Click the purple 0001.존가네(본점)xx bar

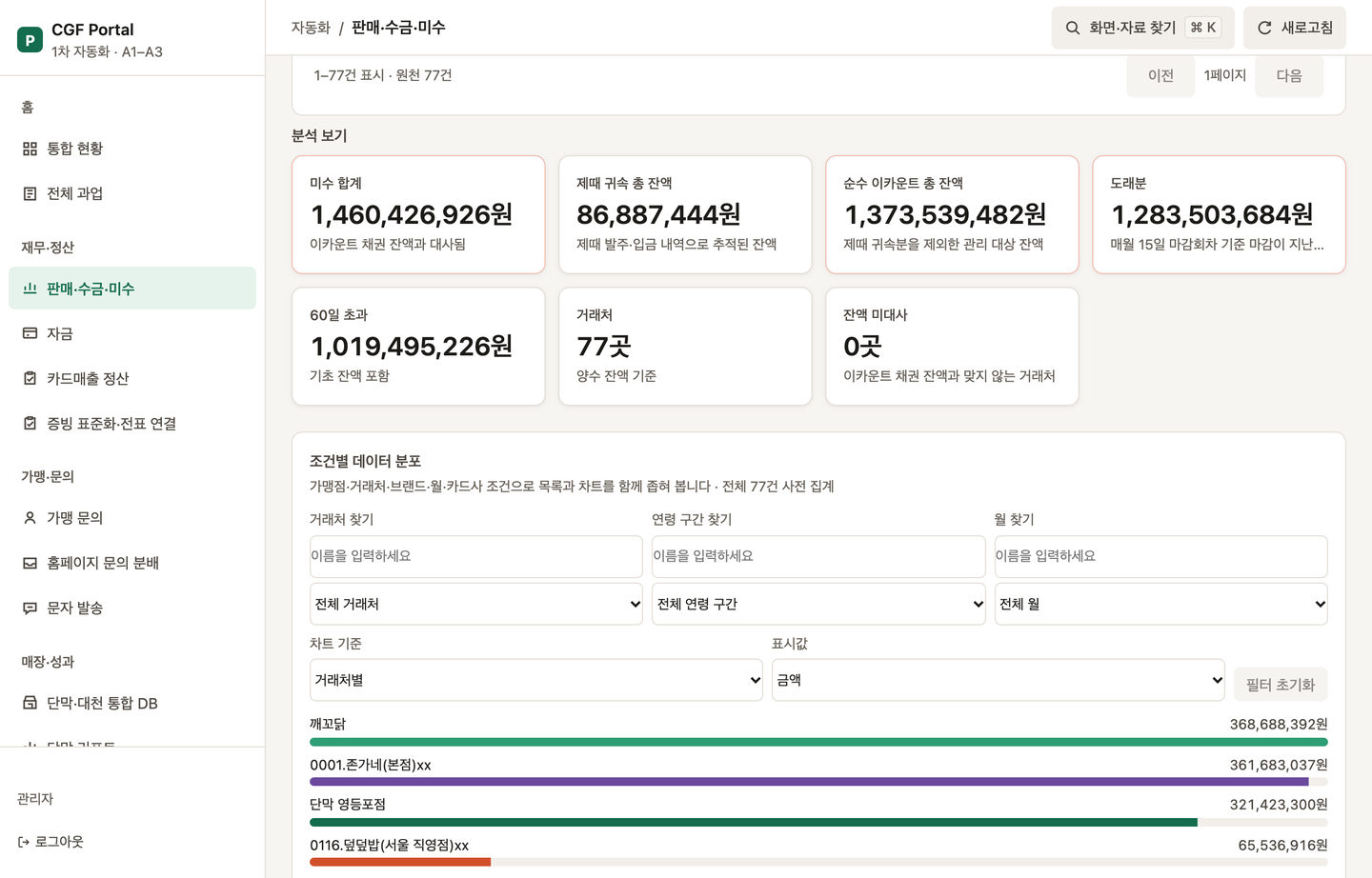pyautogui.click(x=809, y=782)
